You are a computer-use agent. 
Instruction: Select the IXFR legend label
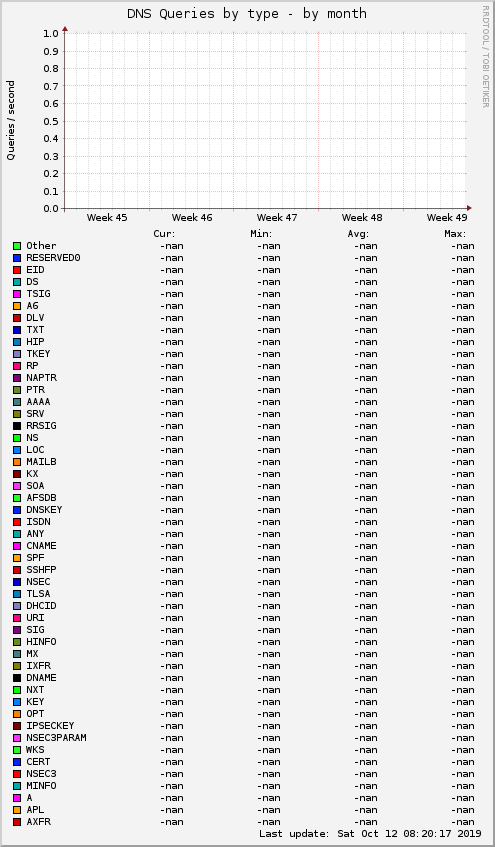(38, 666)
